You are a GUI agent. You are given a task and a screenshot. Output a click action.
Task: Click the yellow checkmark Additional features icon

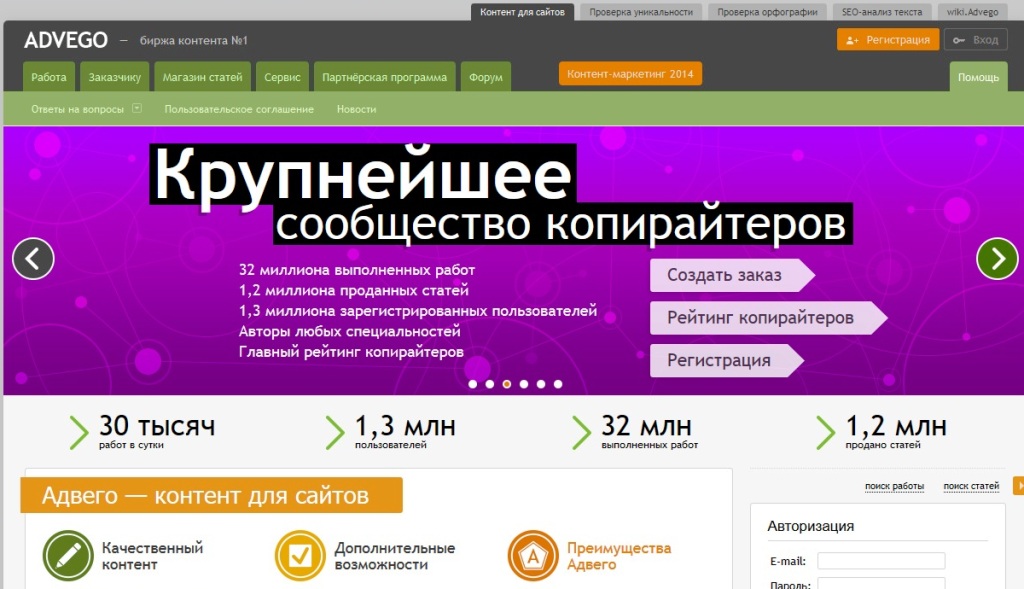coord(296,555)
